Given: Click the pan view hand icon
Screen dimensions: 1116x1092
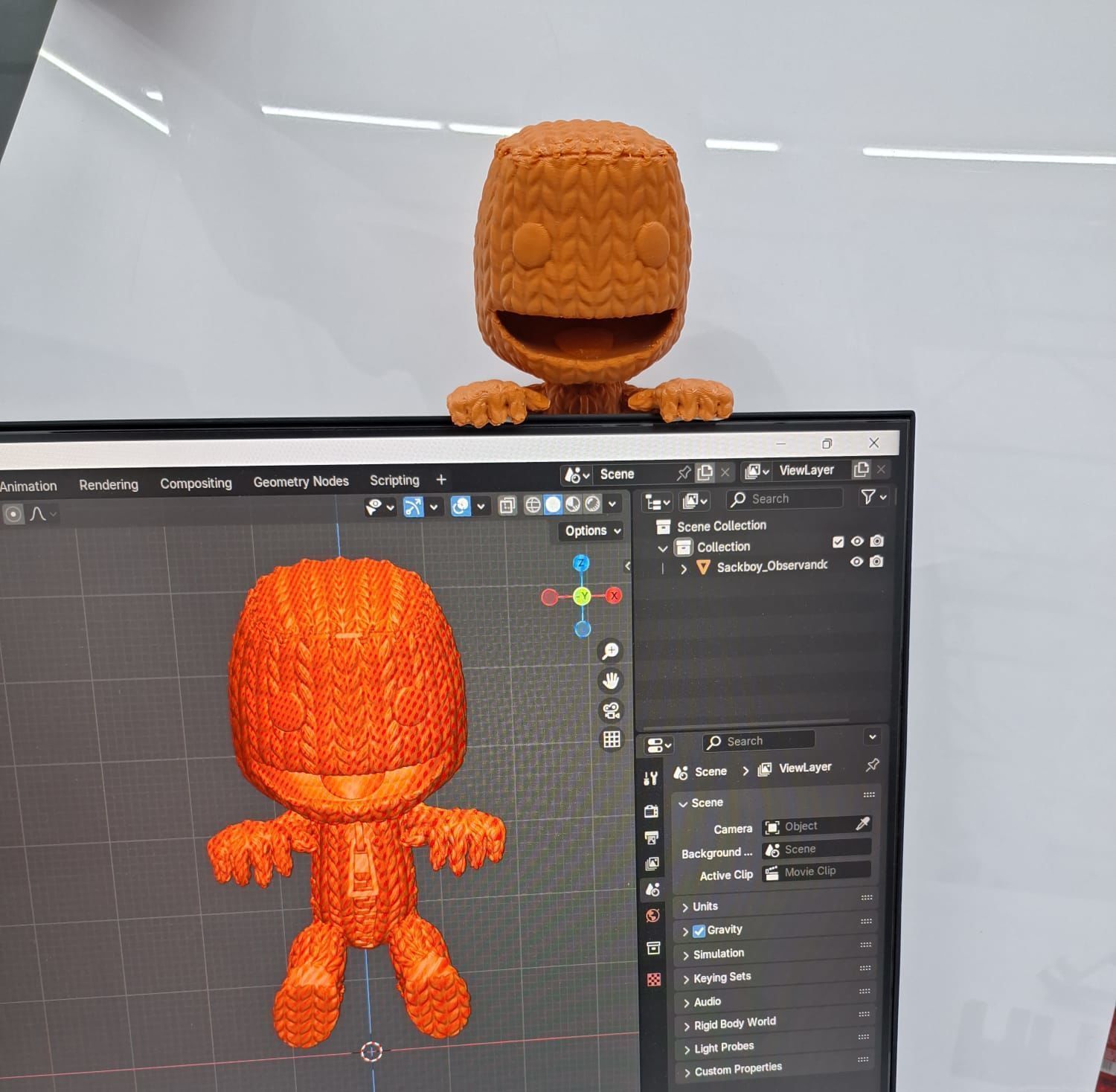Looking at the screenshot, I should [611, 681].
